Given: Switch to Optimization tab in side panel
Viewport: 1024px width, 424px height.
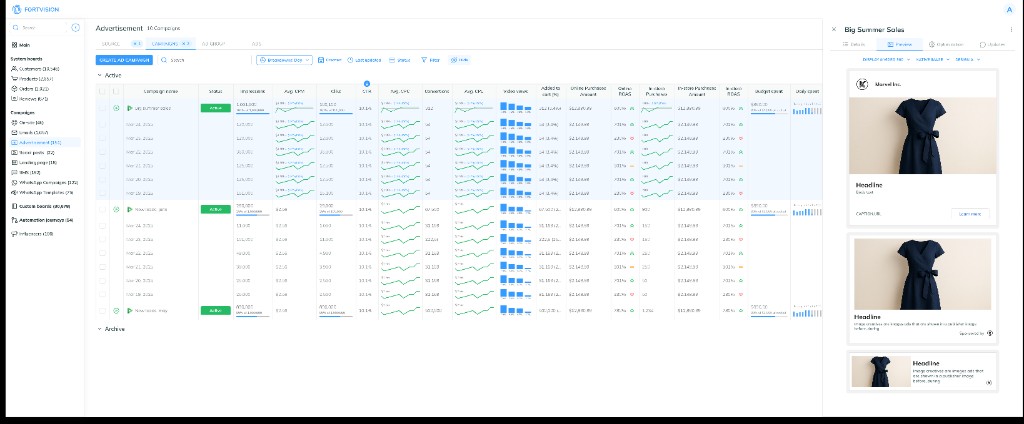Looking at the screenshot, I should click(946, 44).
